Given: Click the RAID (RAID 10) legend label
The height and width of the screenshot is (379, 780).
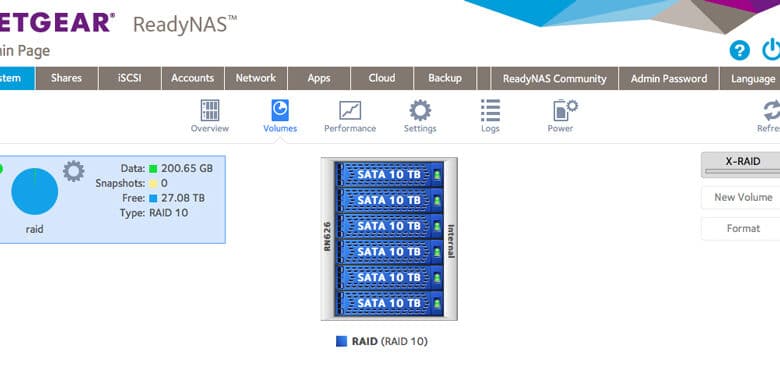Looking at the screenshot, I should point(390,341).
